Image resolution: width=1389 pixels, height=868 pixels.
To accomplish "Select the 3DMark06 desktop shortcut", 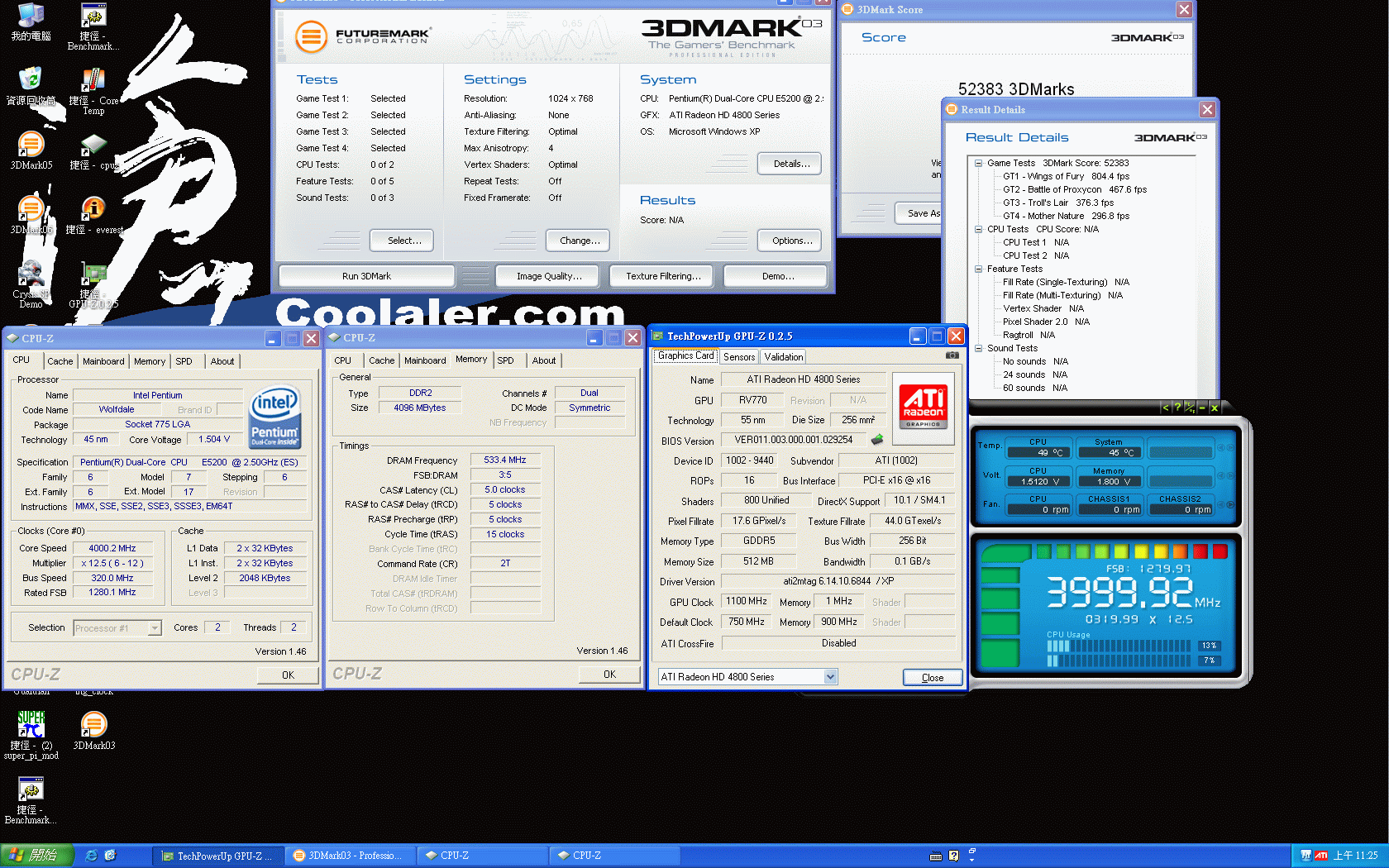I will [31, 215].
